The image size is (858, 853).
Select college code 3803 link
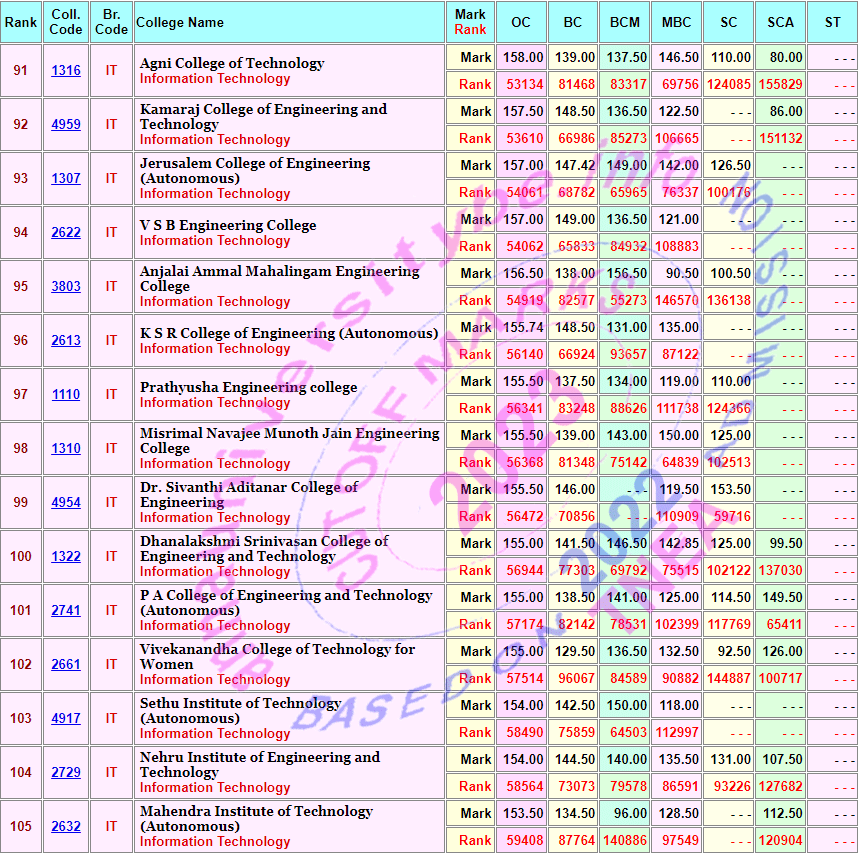click(66, 287)
